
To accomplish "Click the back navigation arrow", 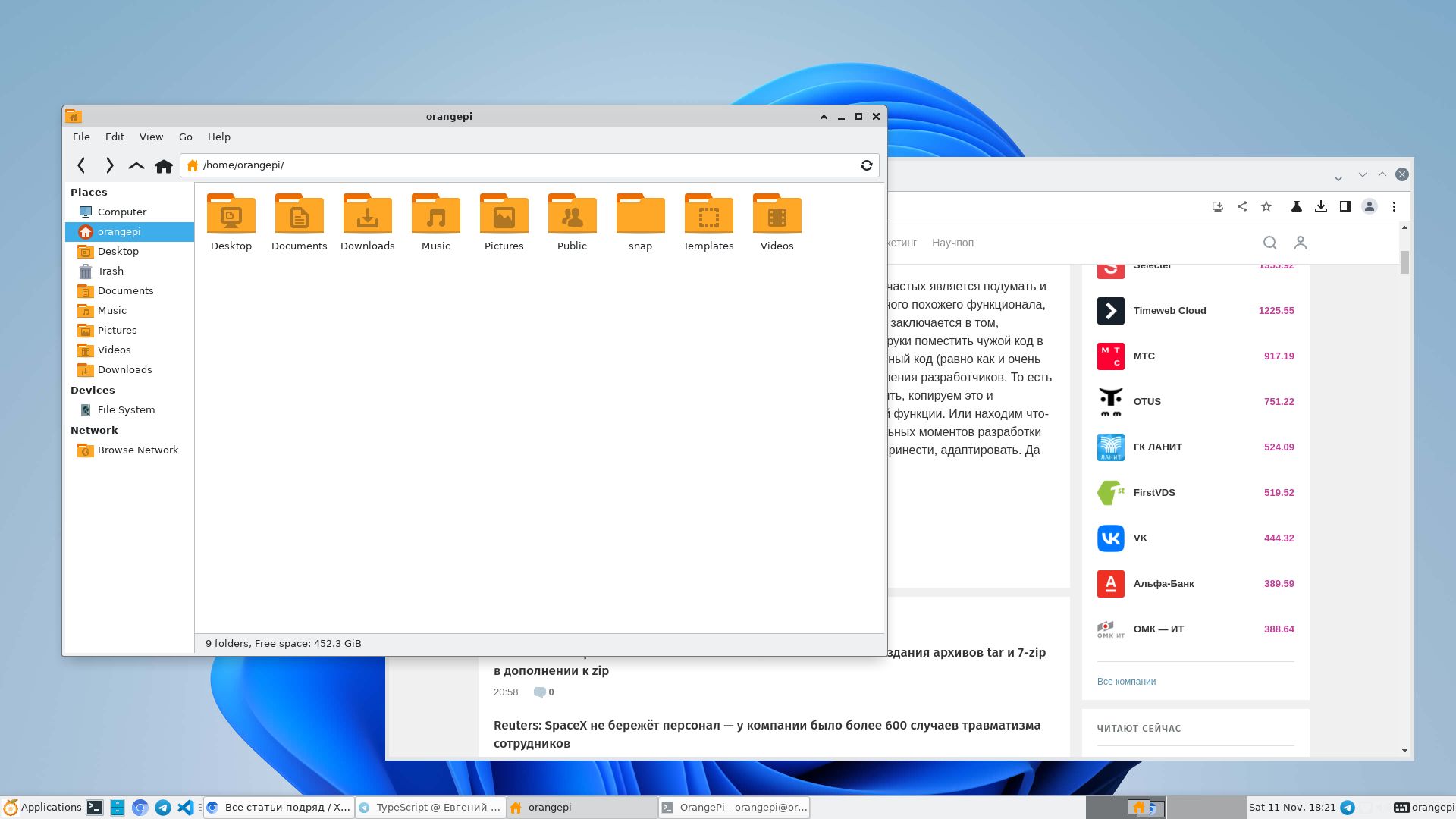I will (x=82, y=165).
